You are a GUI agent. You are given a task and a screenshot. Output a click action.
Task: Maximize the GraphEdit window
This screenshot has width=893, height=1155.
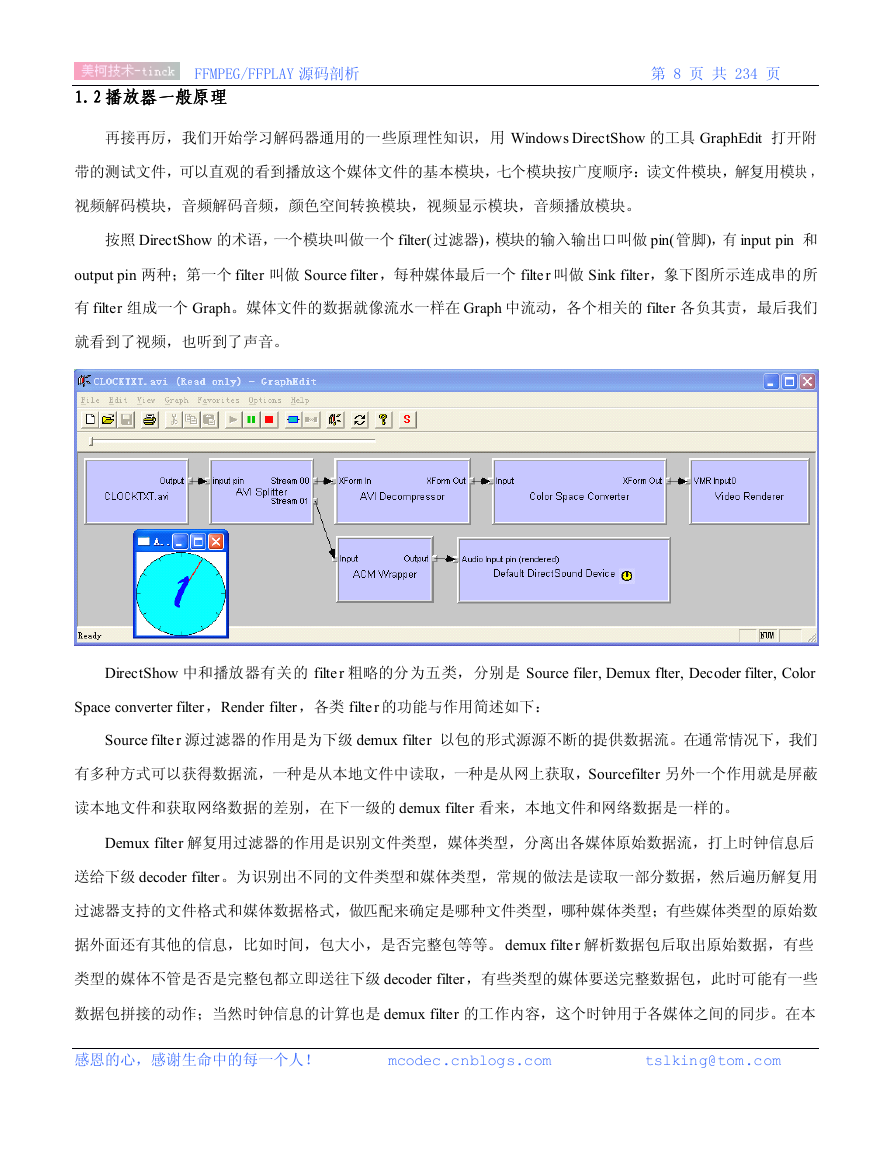(x=789, y=382)
